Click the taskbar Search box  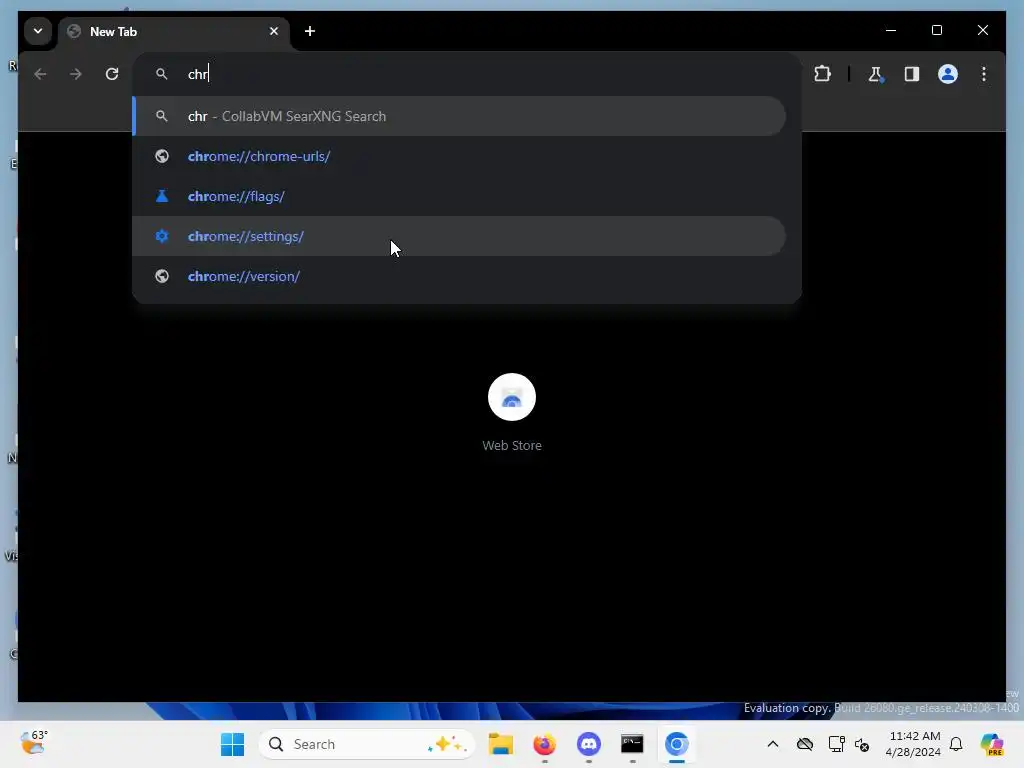click(367, 744)
